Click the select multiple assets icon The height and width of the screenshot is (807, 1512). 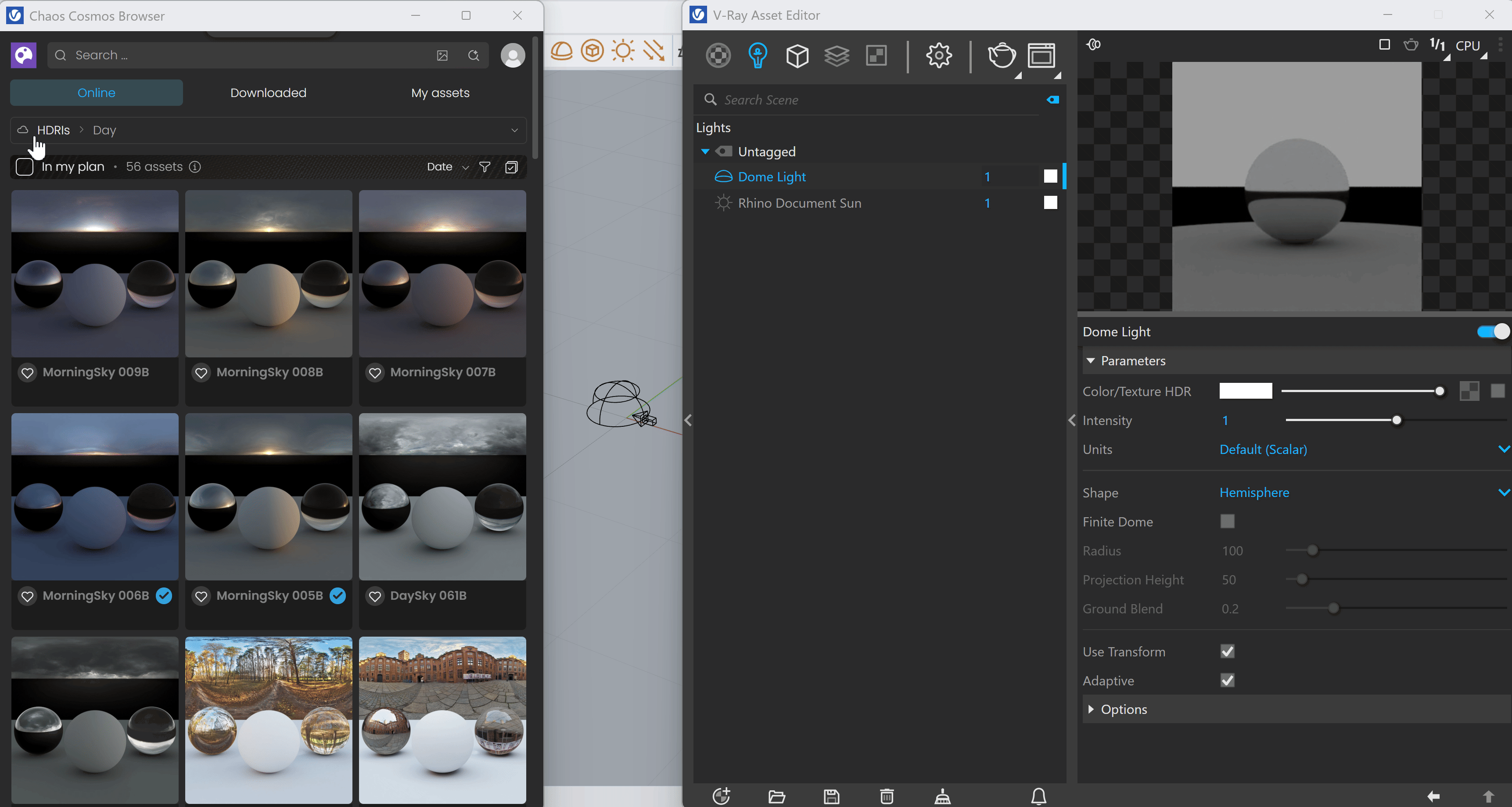pyautogui.click(x=511, y=167)
